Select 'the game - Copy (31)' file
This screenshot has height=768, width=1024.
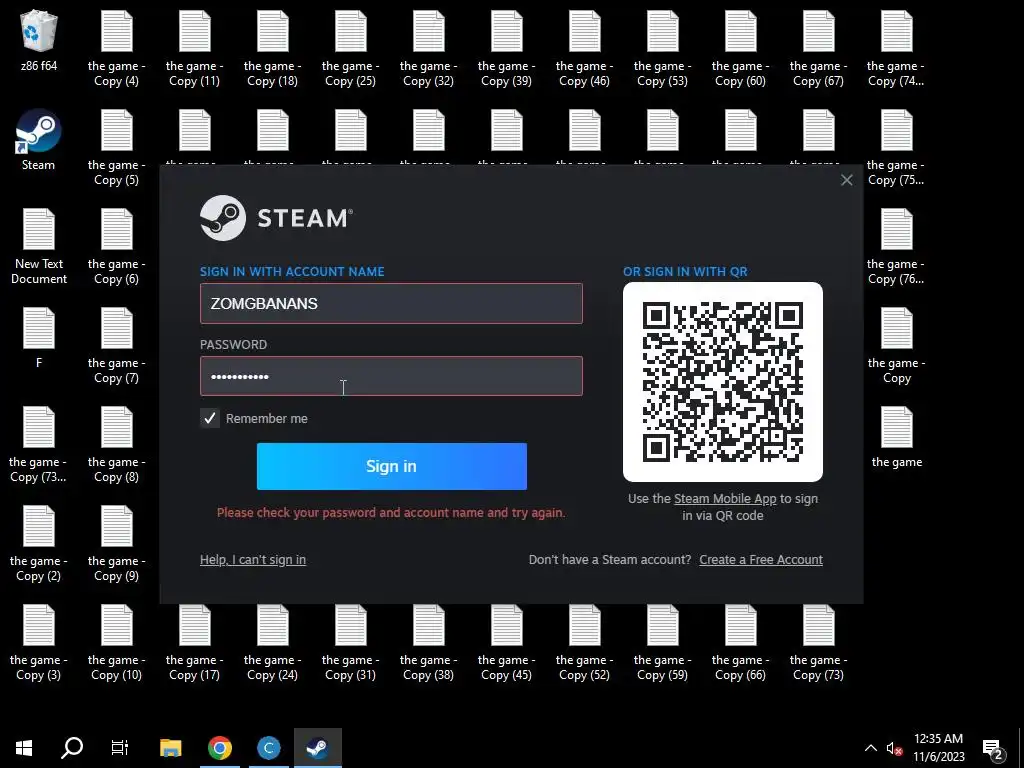coord(350,643)
